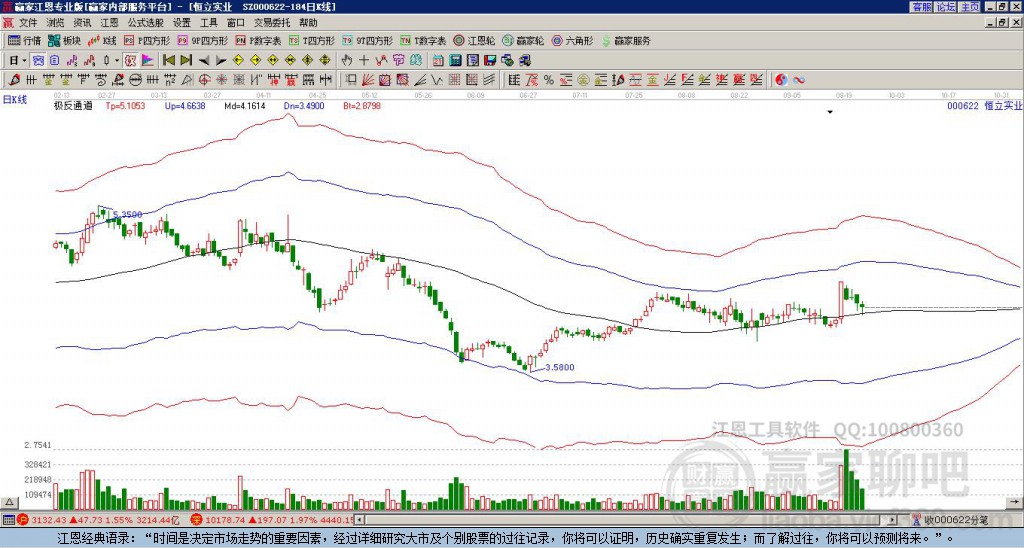Click the up-triangle button left of volume pane
Screen dimensions: 1024x548
tap(9, 502)
